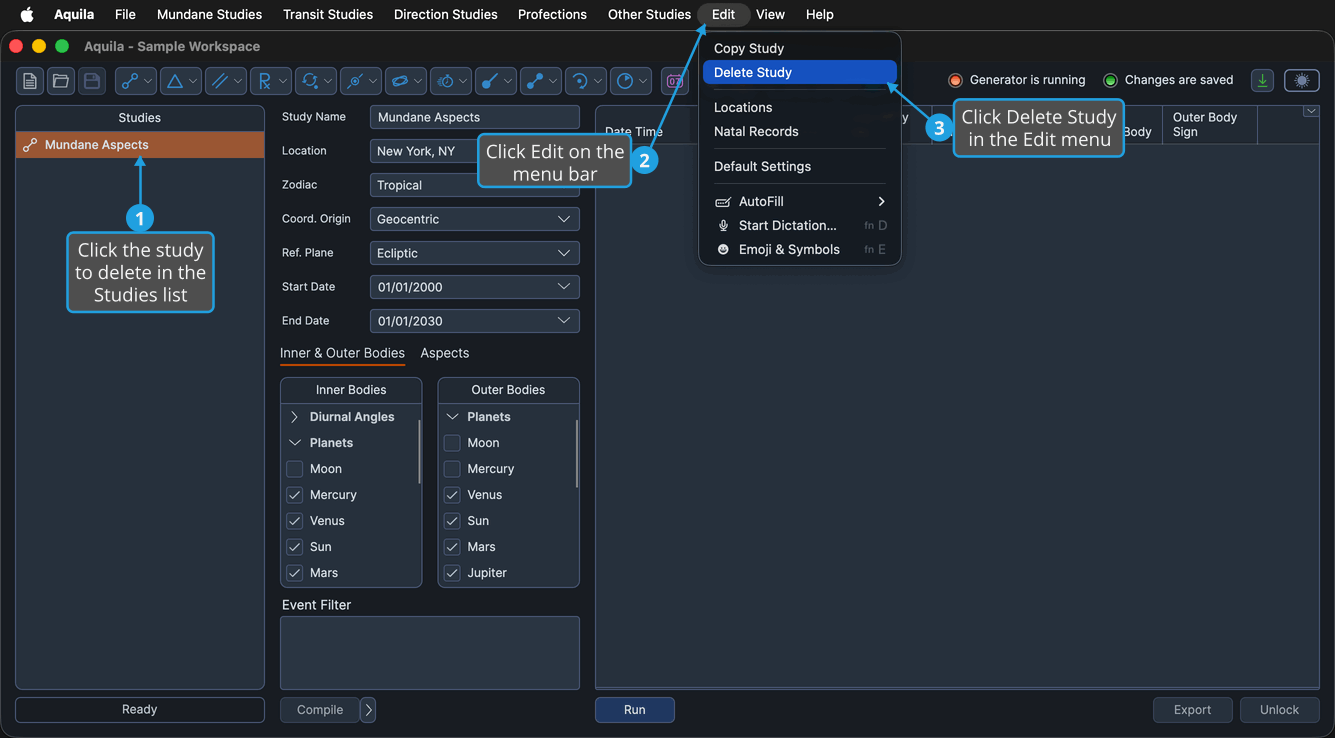Uncheck Mercury in Inner Bodies list
Image resolution: width=1335 pixels, height=738 pixels.
tap(295, 495)
